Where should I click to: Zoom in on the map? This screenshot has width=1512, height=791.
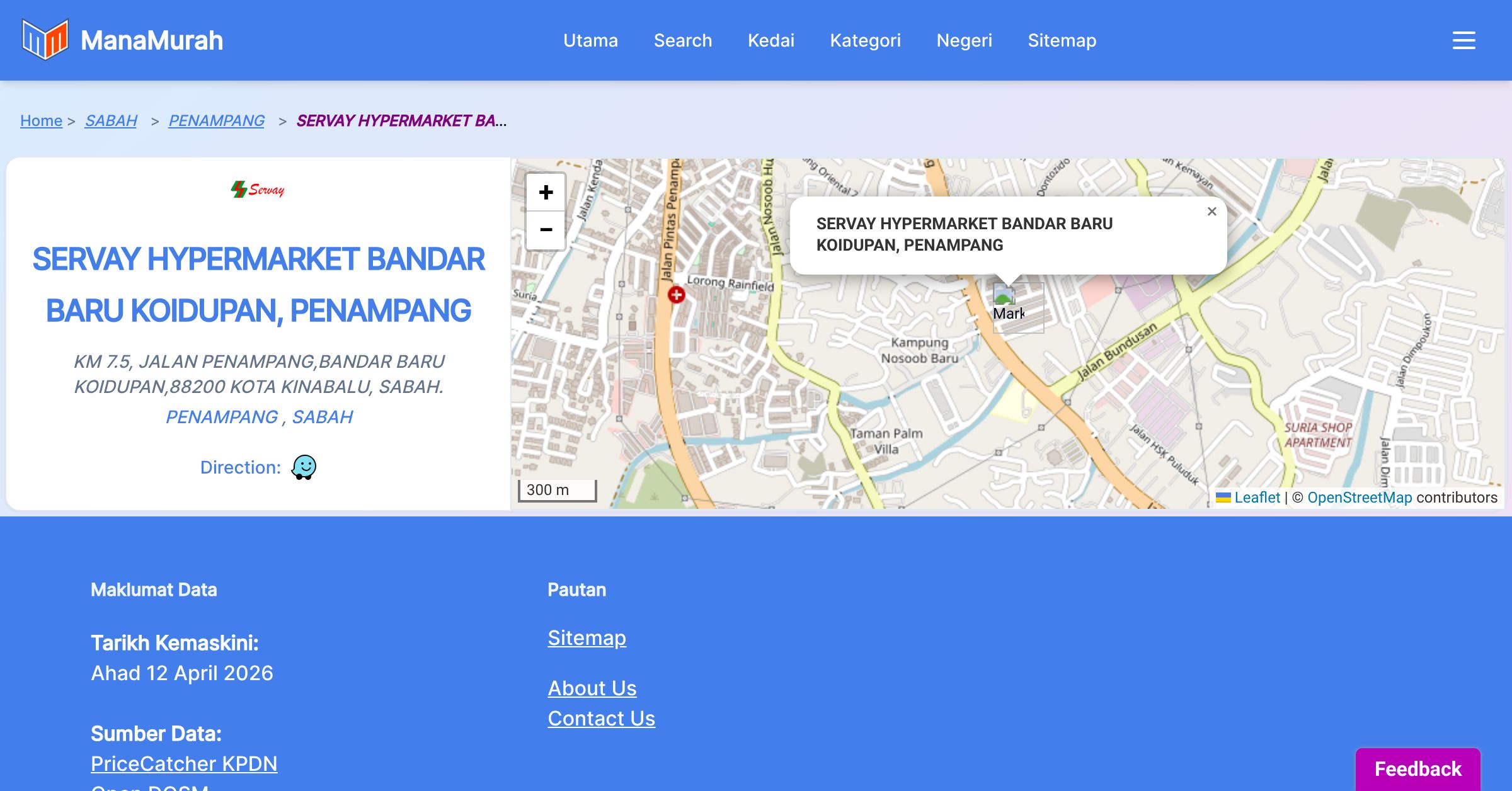point(546,192)
